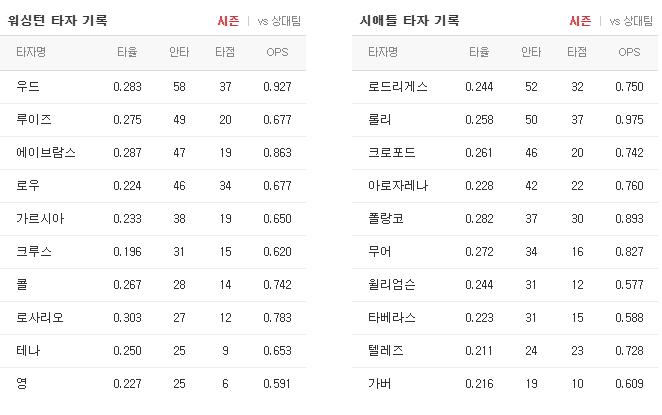Switch to vs 상대팀 in 워싱턴 table
Screen dimensions: 662x415
(279, 21)
